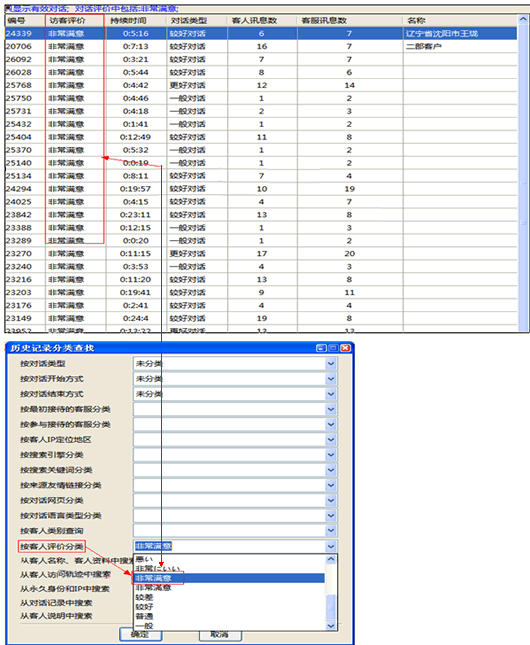
Task: Select conversation row 25768
Action: click(x=261, y=86)
